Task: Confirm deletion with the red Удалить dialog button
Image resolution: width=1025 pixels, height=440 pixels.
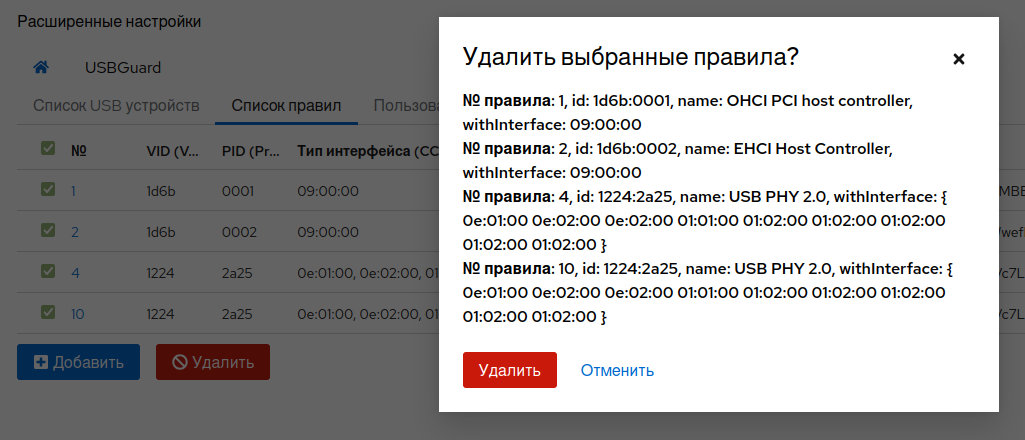Action: [509, 370]
